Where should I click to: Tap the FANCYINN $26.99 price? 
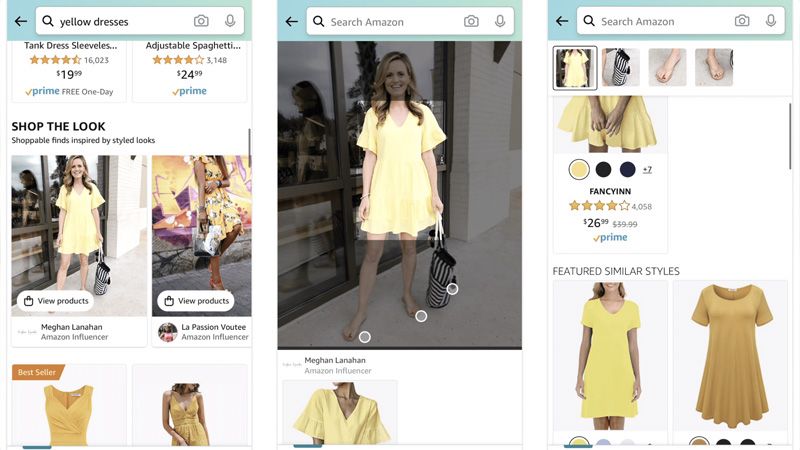[x=596, y=223]
